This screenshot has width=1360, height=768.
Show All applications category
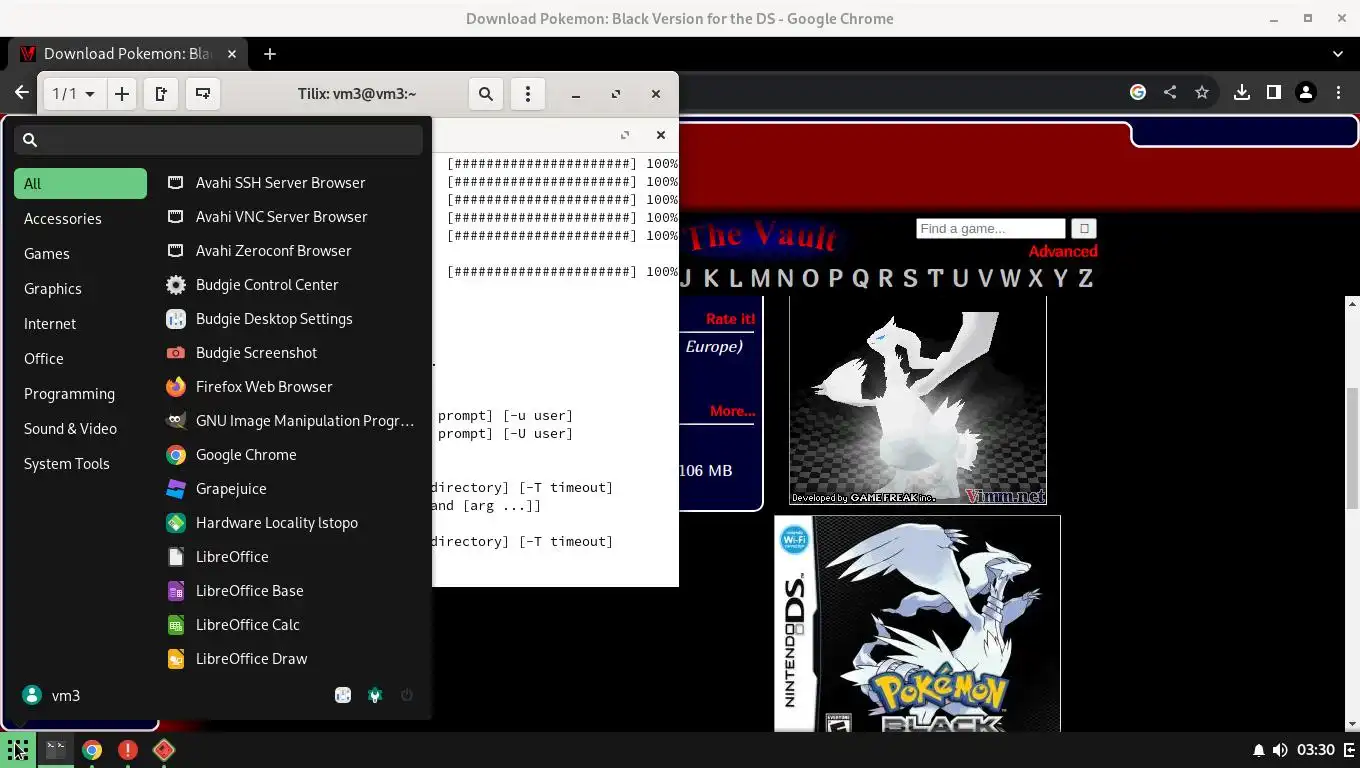click(x=80, y=184)
